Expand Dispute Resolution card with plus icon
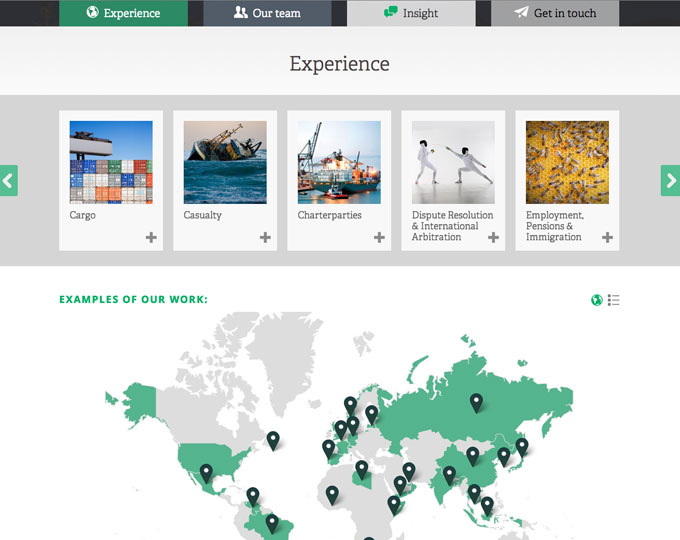The width and height of the screenshot is (680, 540). pos(493,237)
